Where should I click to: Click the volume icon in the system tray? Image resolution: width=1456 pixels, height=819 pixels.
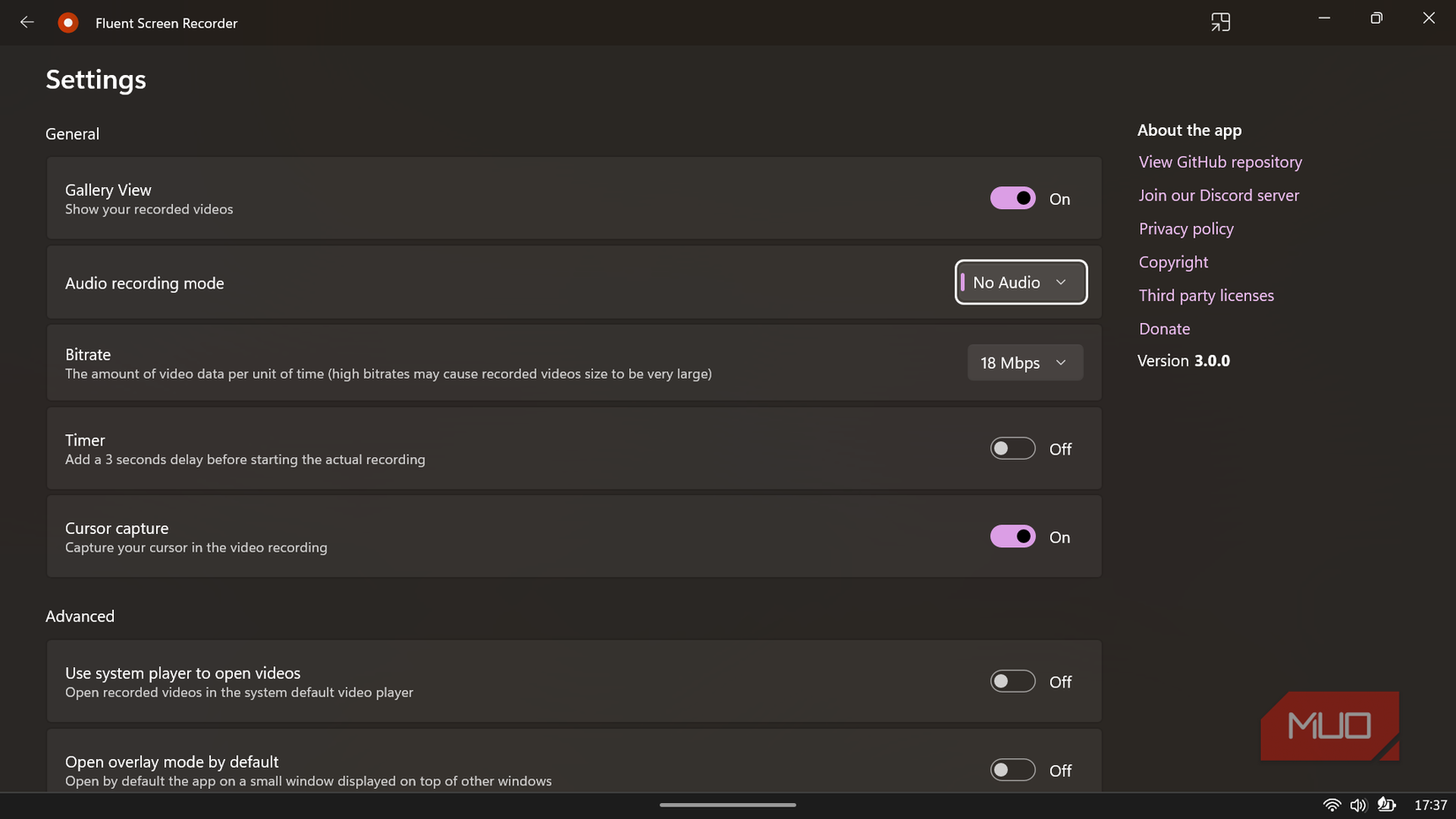point(1359,804)
